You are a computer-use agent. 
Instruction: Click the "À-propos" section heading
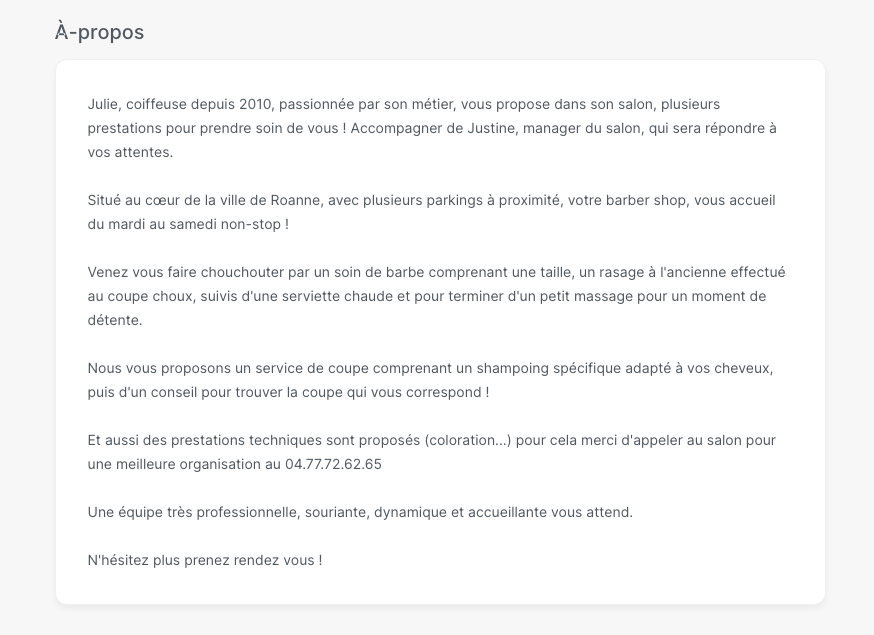point(99,32)
